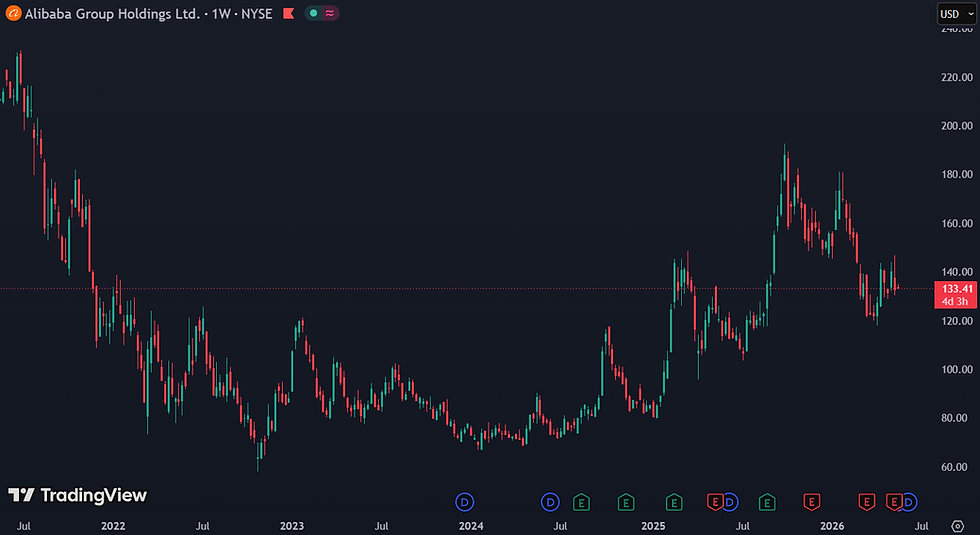Open the USD currency dropdown
980x535 pixels.
(x=956, y=14)
